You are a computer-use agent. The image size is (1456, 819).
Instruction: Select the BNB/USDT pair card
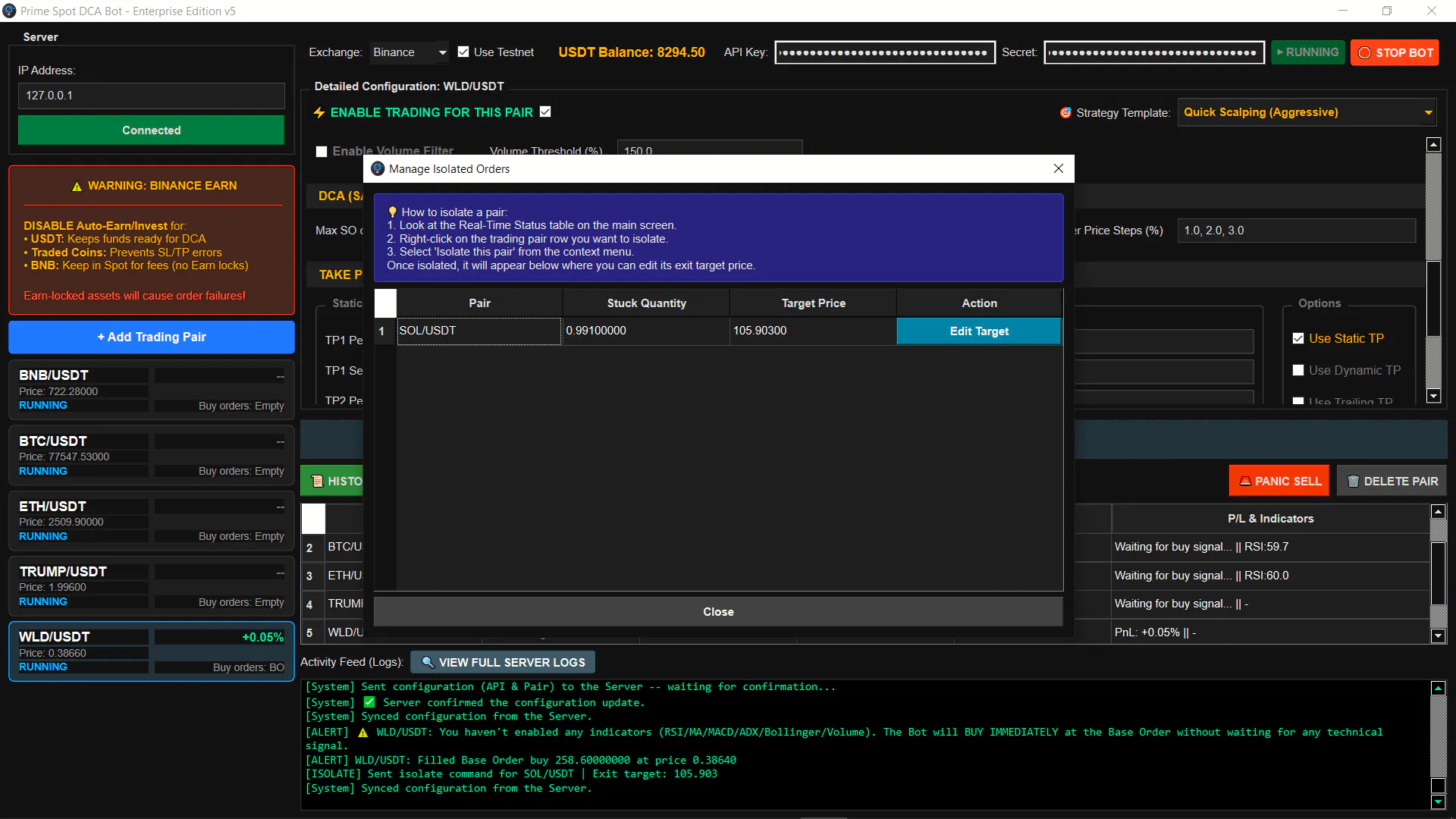(151, 390)
